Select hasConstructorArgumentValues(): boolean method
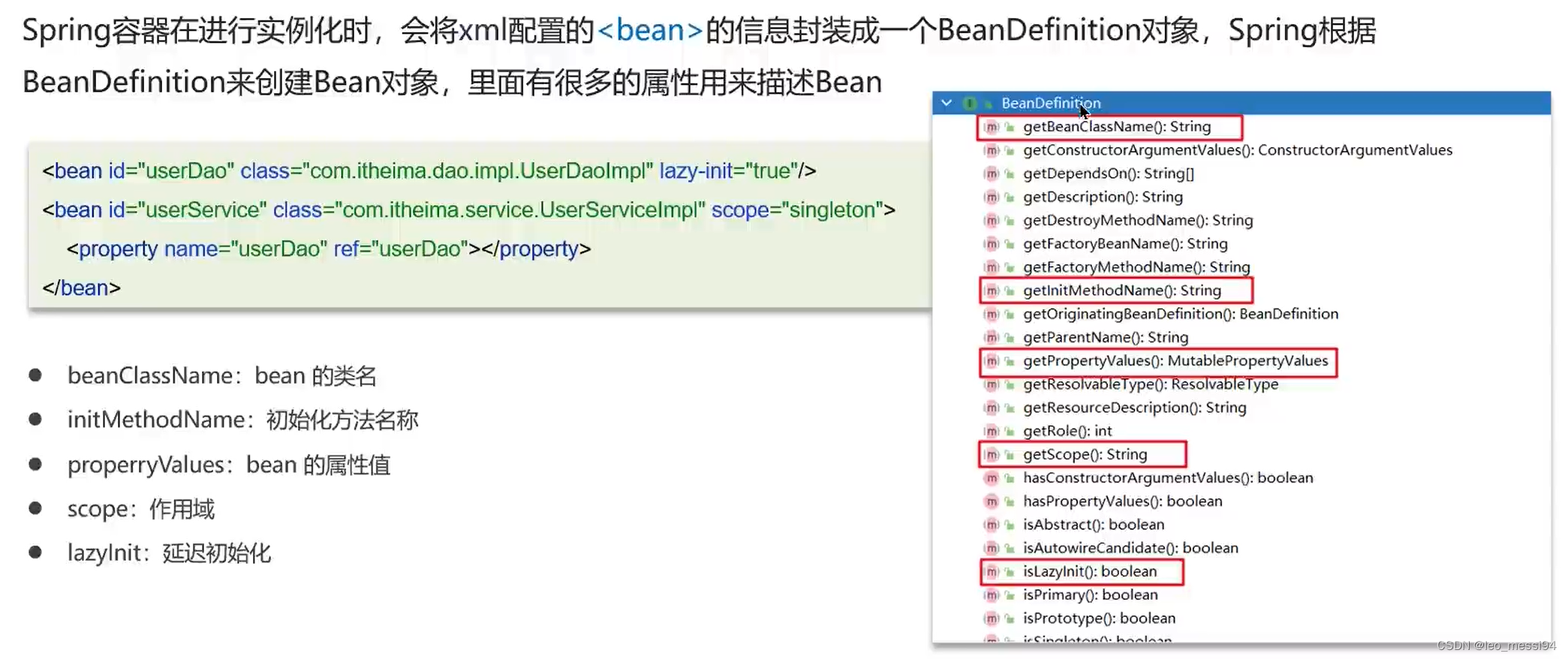1568x659 pixels. pos(1168,478)
